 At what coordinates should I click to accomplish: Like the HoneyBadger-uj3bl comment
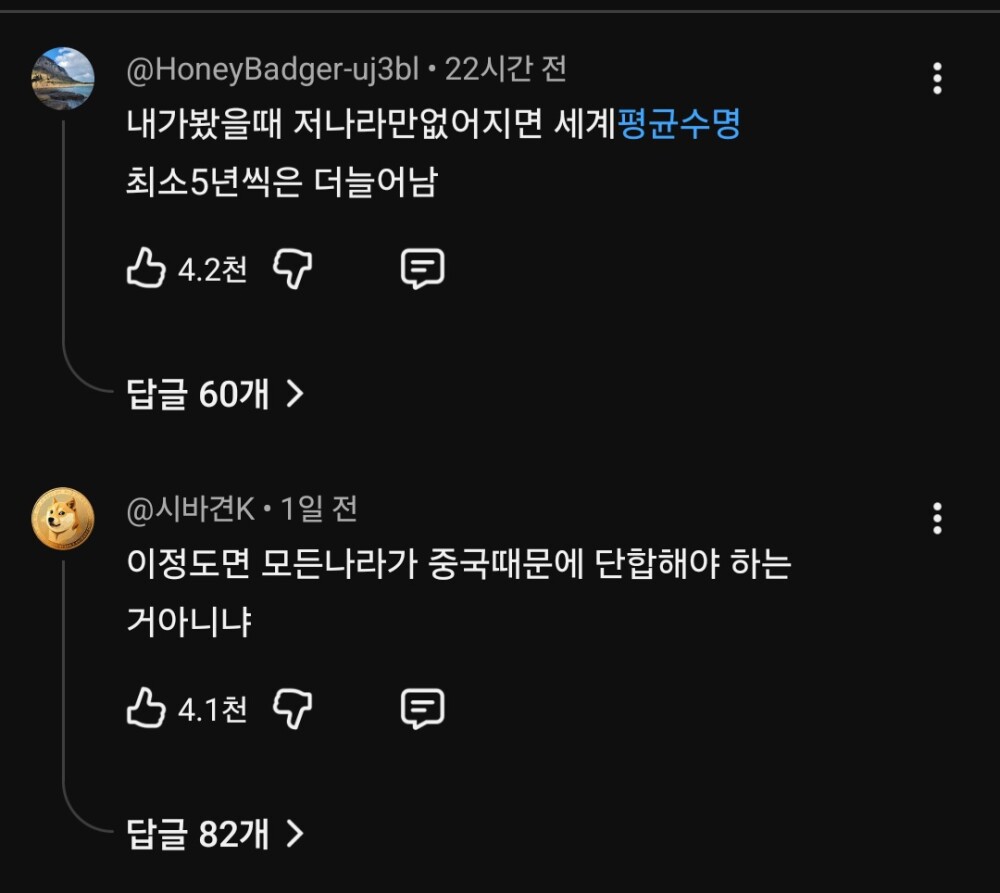tap(146, 269)
